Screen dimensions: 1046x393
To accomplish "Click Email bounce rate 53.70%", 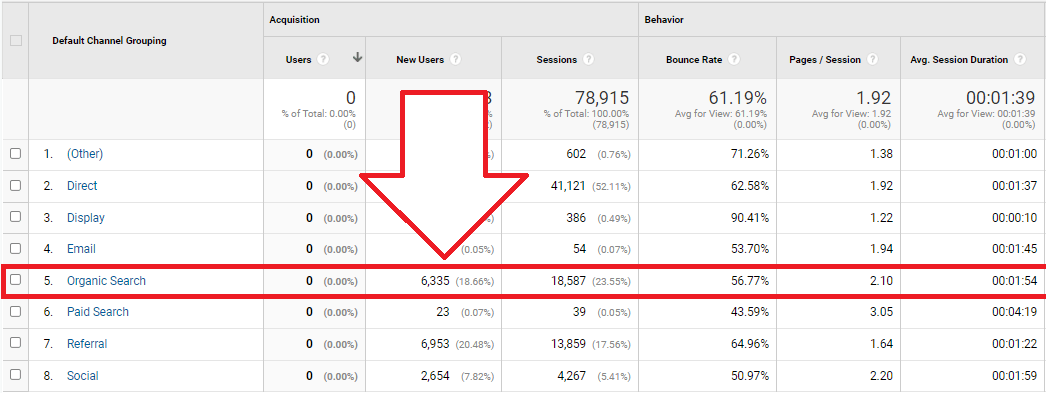I will point(749,249).
